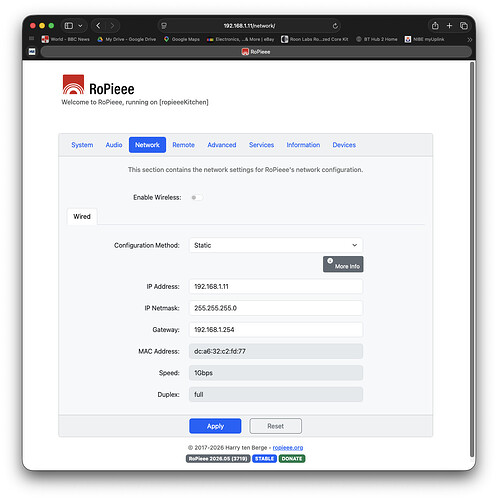Show tab overview icon
Image resolution: width=497 pixels, height=500 pixels.
pos(464,26)
